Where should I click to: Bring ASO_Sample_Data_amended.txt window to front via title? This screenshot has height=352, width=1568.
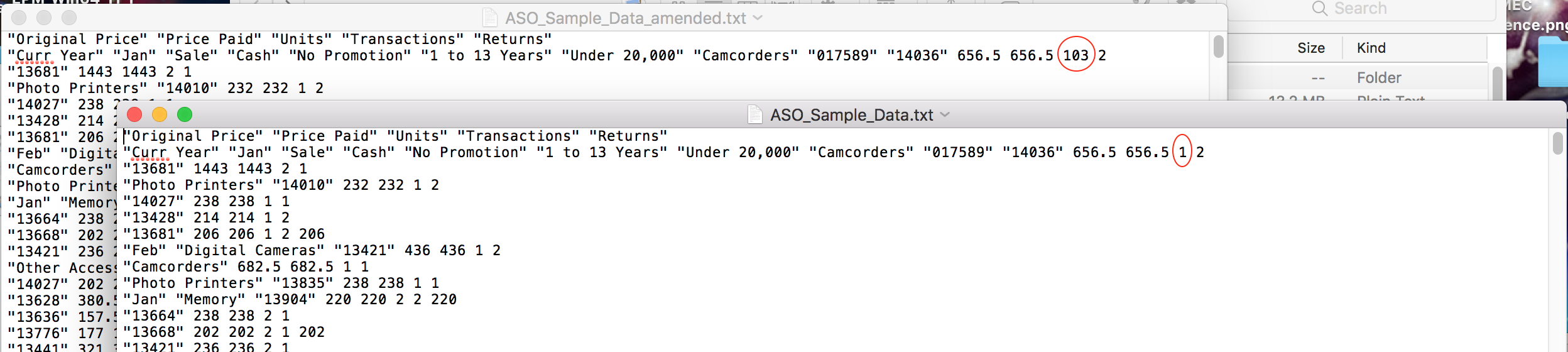626,18
